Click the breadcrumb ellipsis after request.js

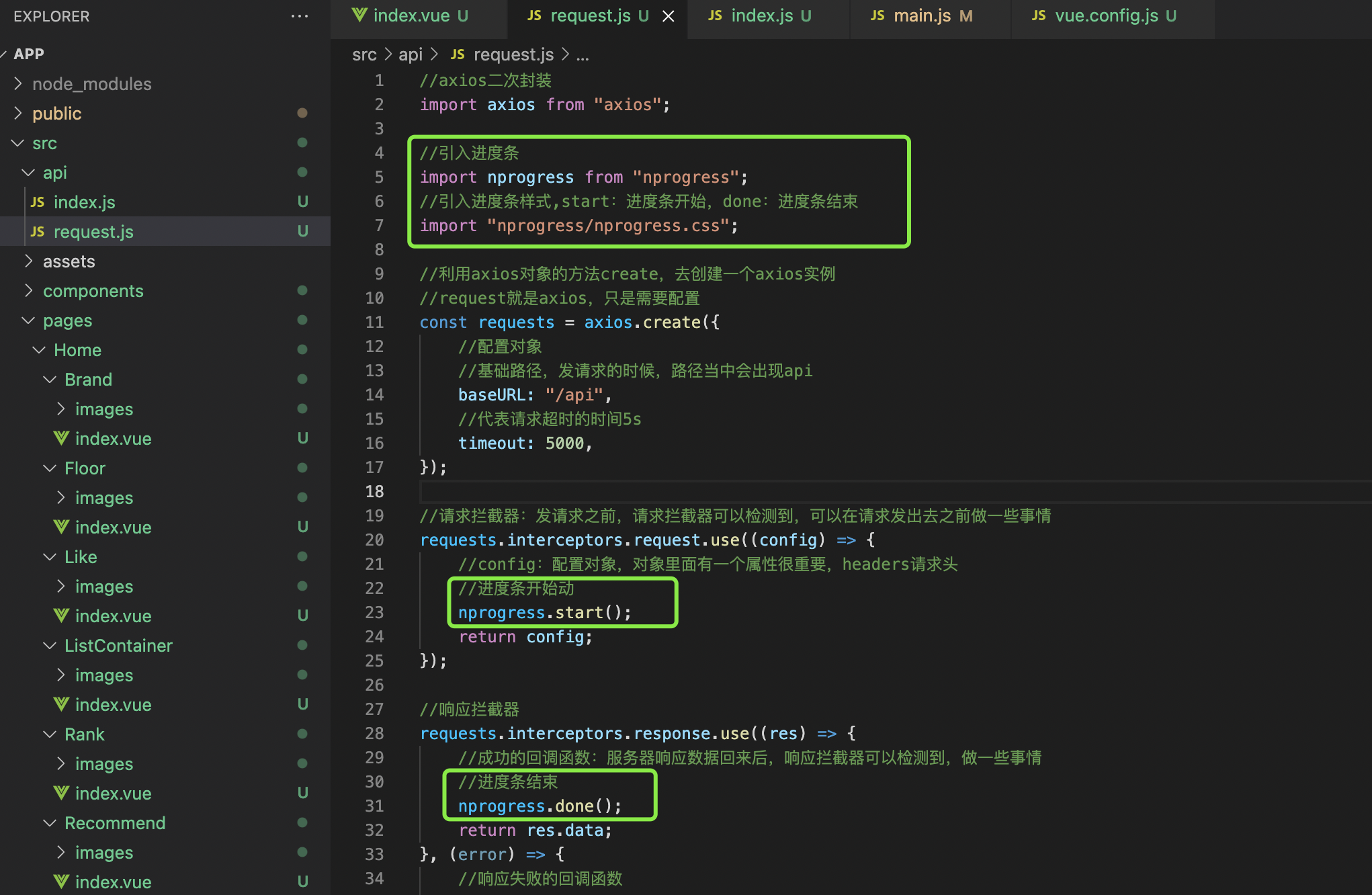pyautogui.click(x=583, y=55)
